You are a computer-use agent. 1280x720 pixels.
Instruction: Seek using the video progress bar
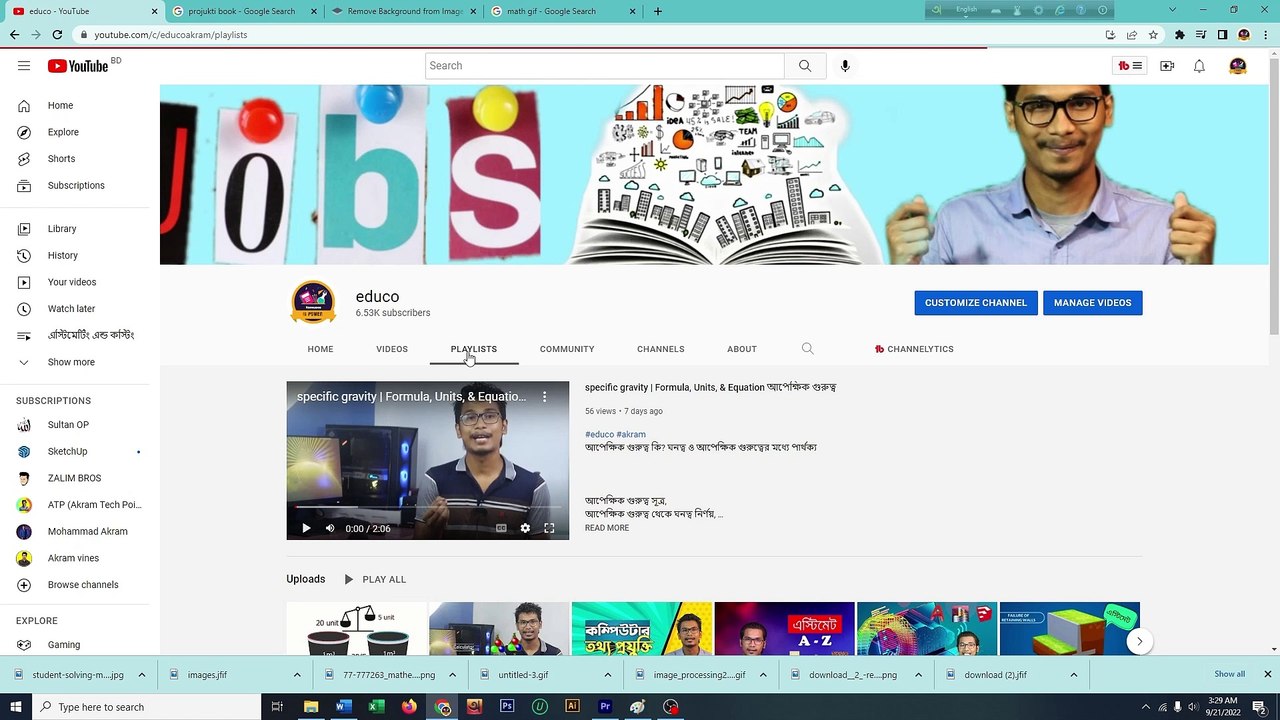(x=428, y=508)
